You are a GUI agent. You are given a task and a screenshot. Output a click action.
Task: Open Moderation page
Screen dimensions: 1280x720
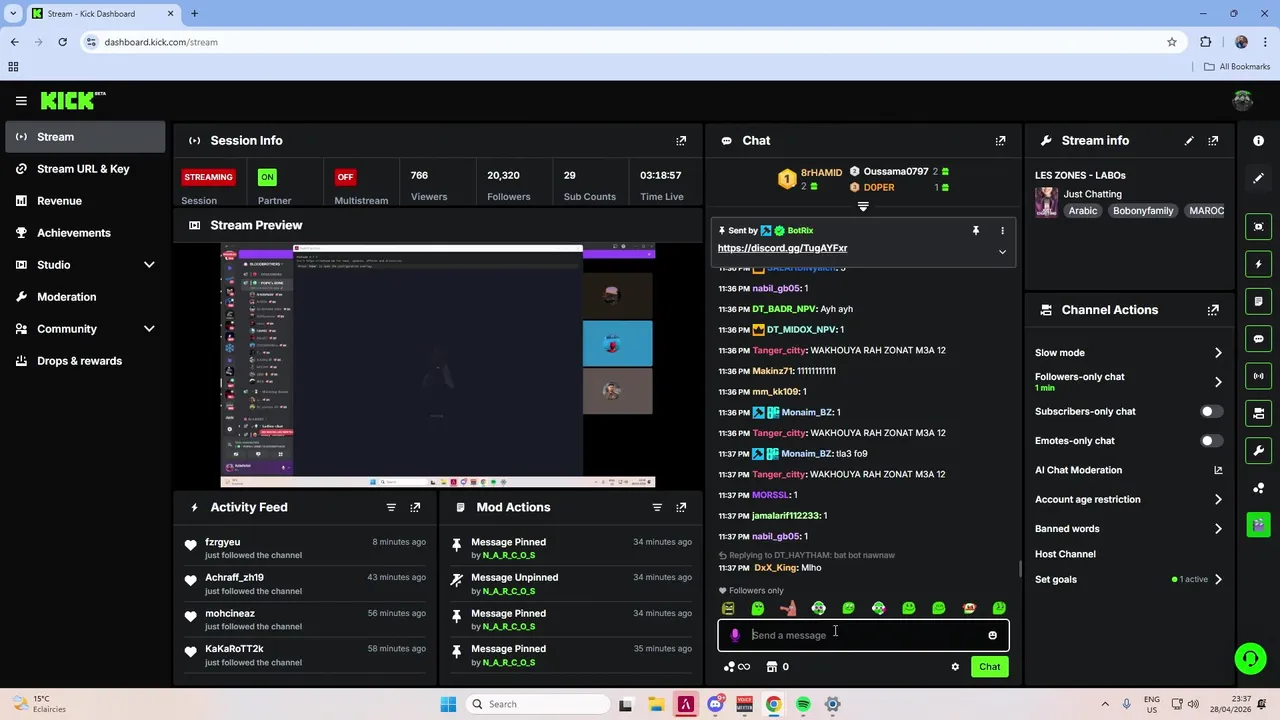pyautogui.click(x=85, y=297)
